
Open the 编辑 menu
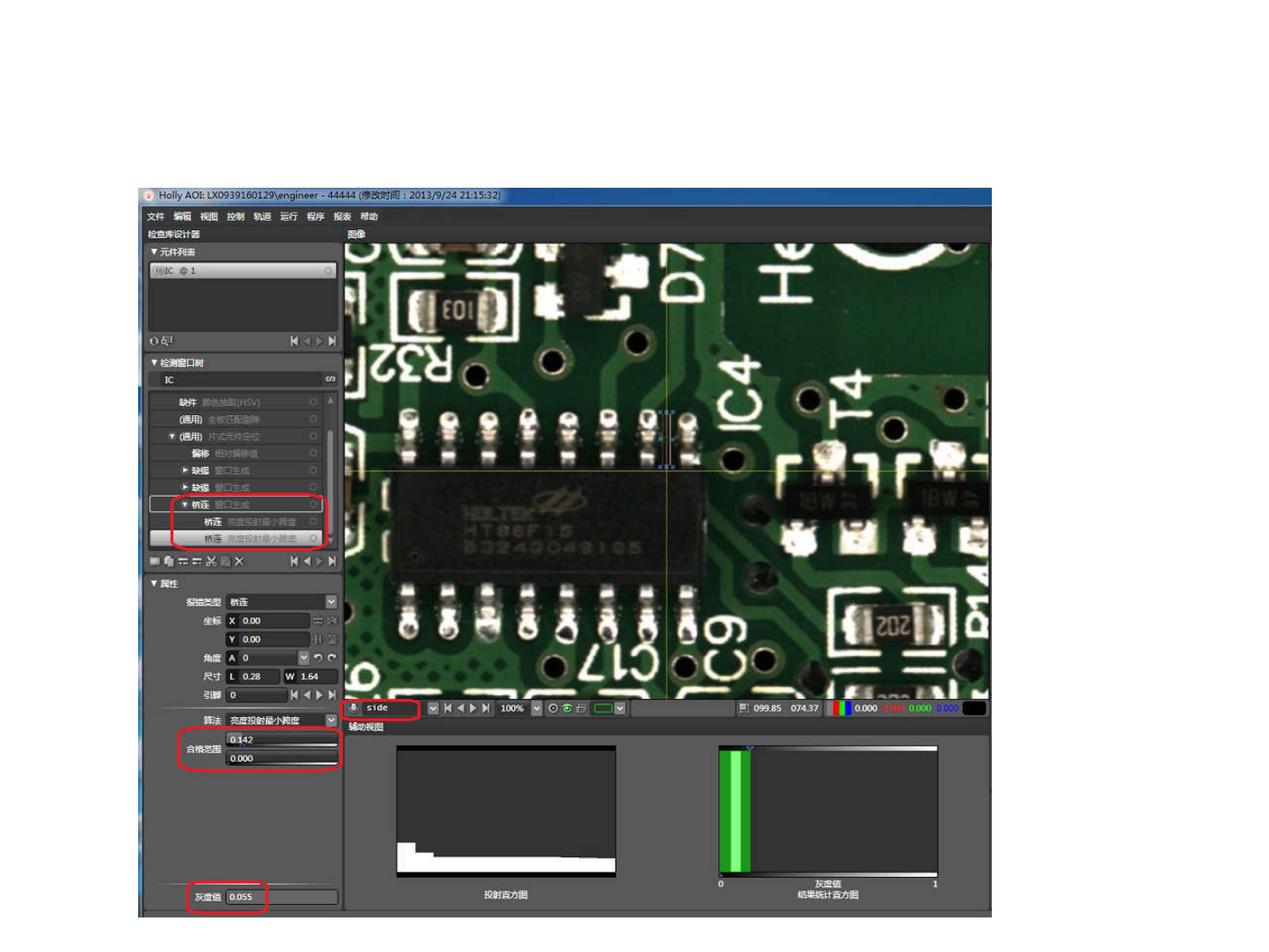click(182, 216)
